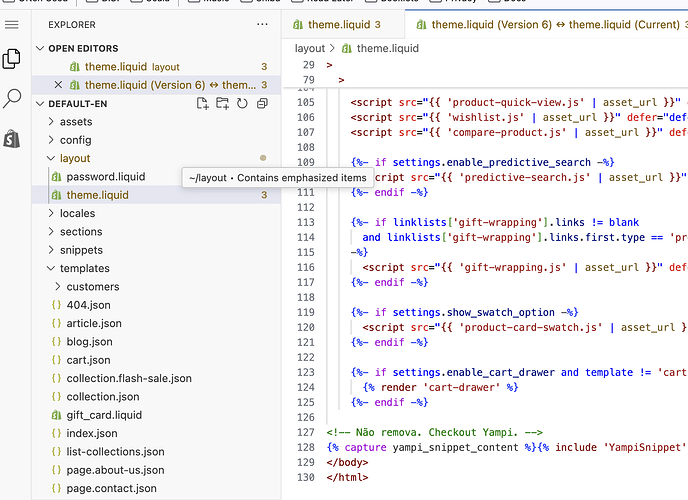Viewport: 688px width, 500px height.
Task: Open index.json template file
Action: pos(156,433)
